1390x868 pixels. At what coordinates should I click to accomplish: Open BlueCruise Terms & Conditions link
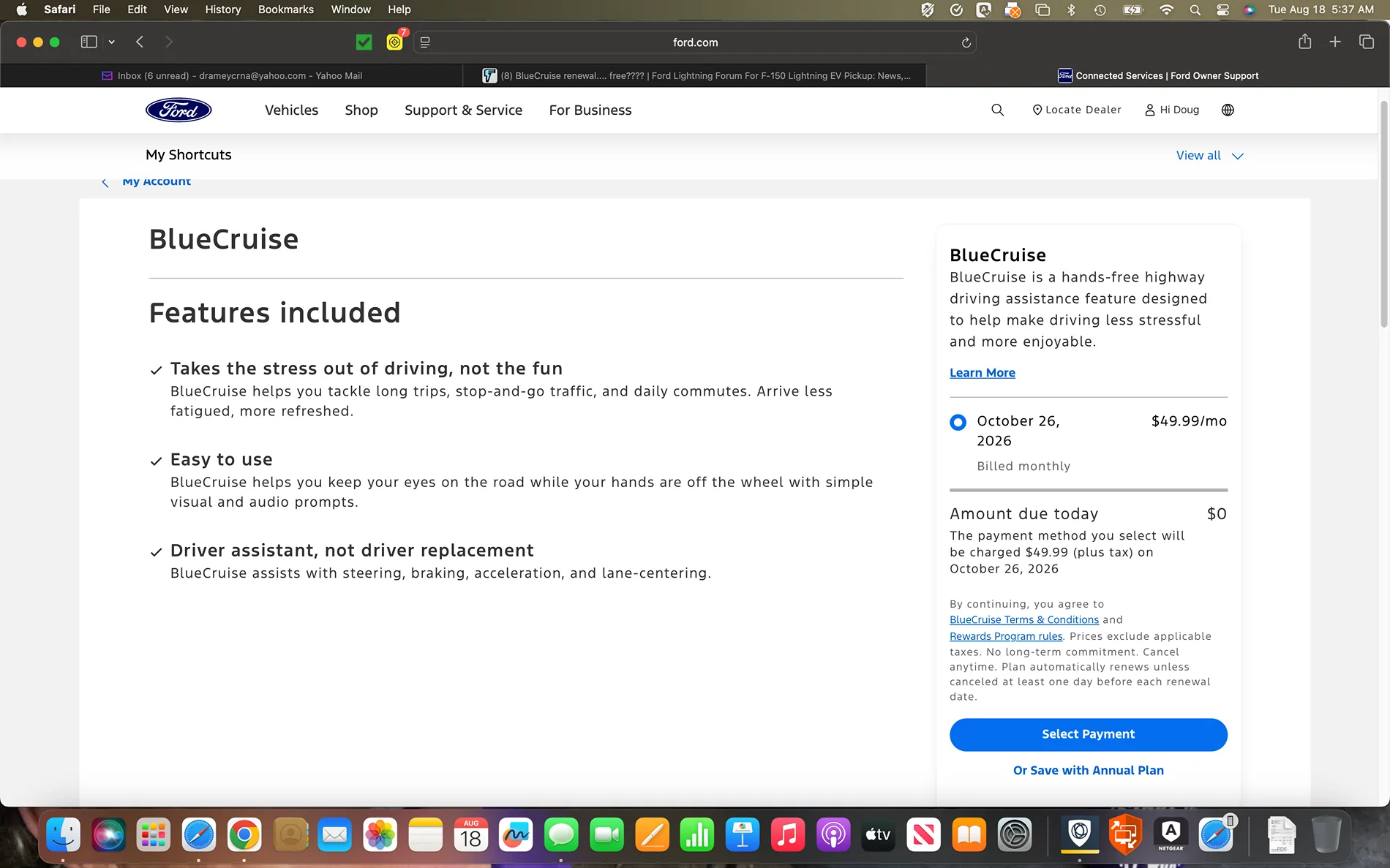pos(1023,619)
